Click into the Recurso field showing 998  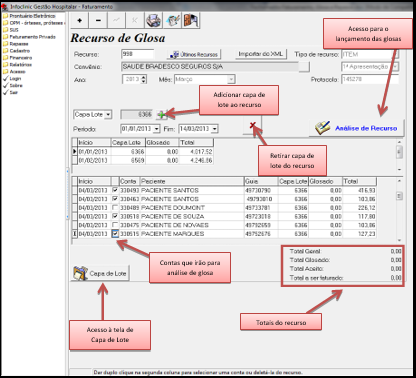click(138, 54)
